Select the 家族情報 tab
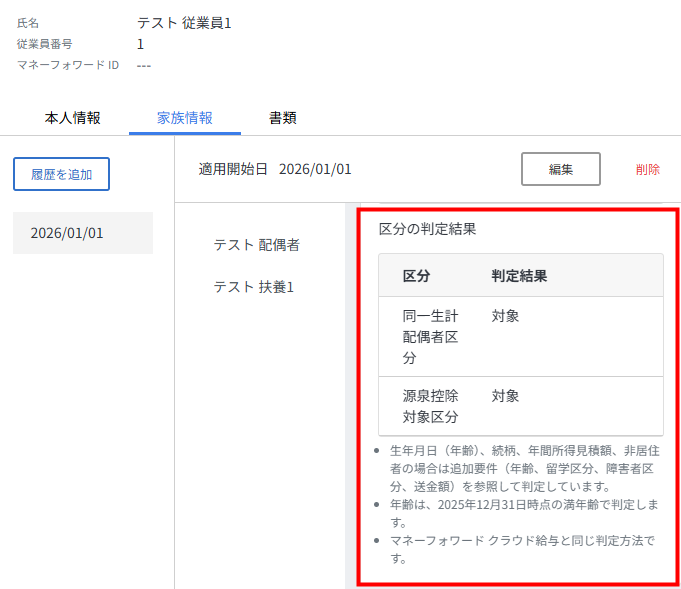The image size is (681, 589). [x=185, y=118]
